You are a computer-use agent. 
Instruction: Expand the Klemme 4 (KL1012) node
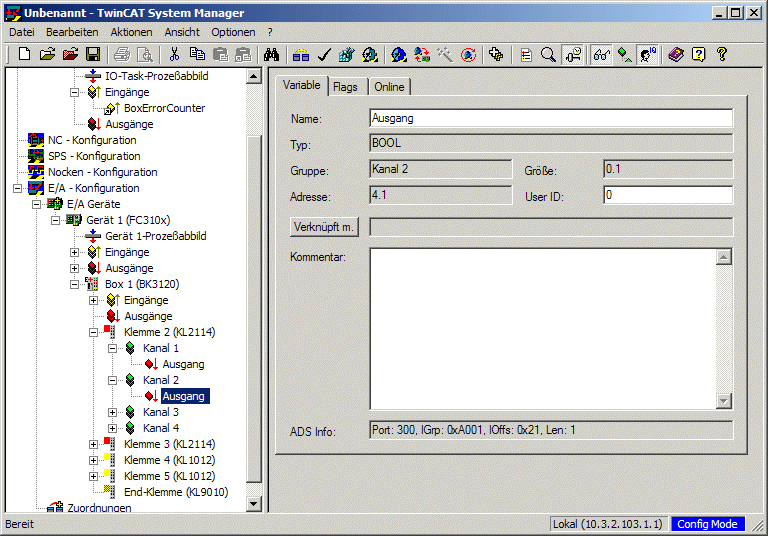[x=94, y=460]
